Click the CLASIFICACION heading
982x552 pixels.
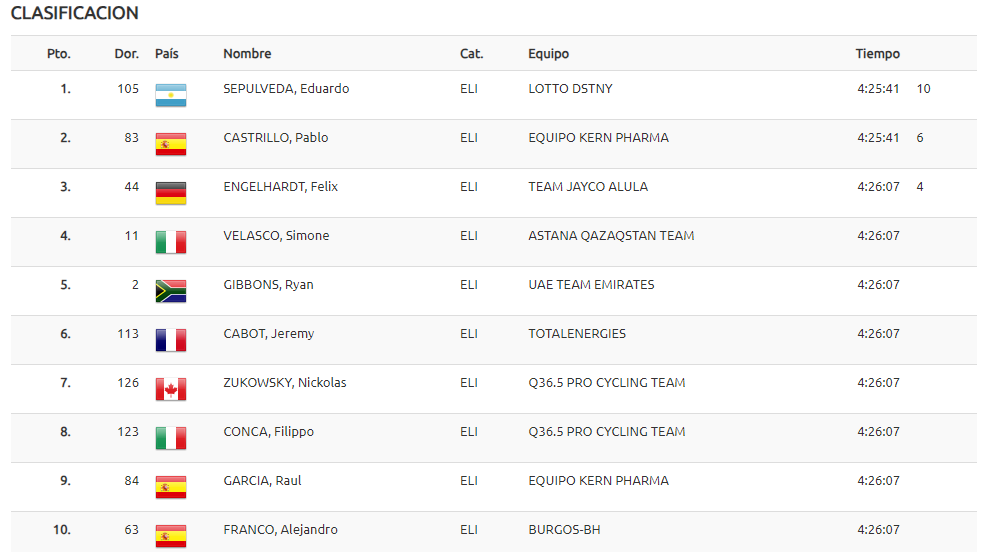[75, 13]
